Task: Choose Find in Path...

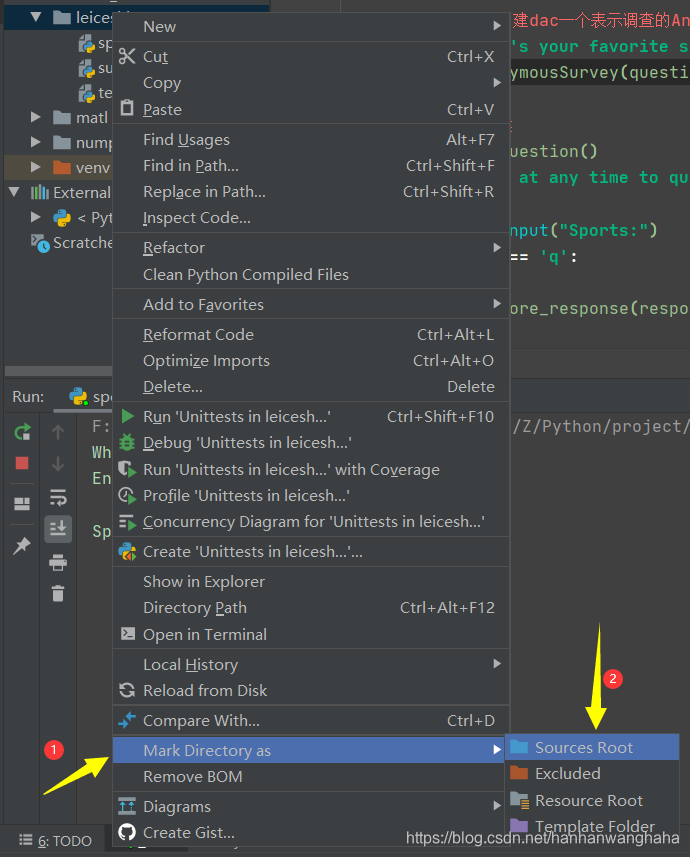Action: (311, 166)
